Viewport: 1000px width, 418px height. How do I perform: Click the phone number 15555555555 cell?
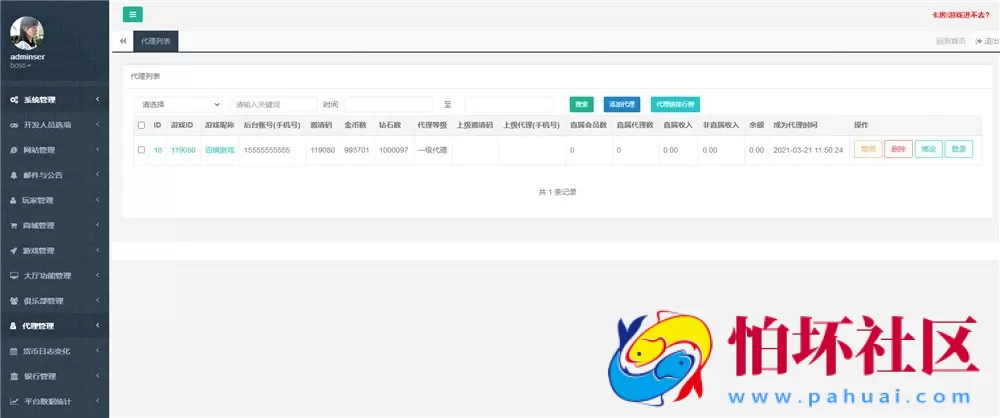point(267,150)
